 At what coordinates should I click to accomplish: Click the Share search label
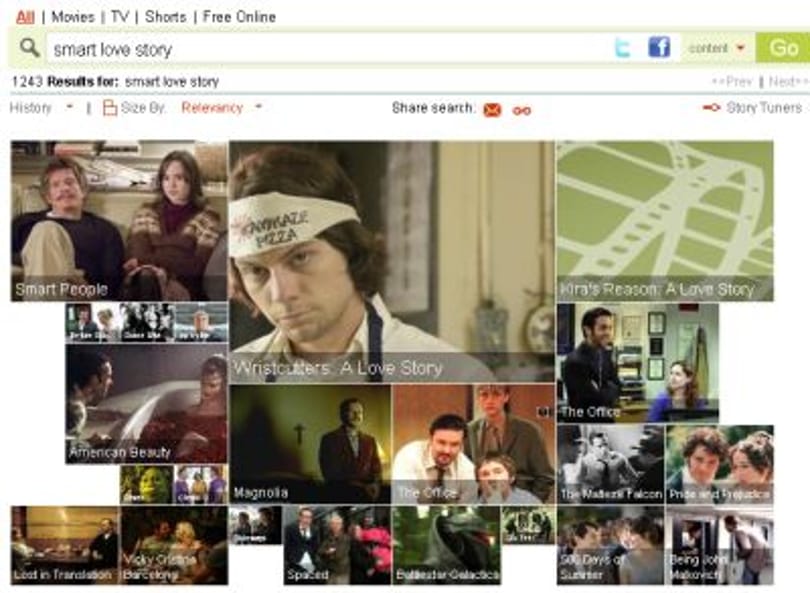(x=432, y=107)
